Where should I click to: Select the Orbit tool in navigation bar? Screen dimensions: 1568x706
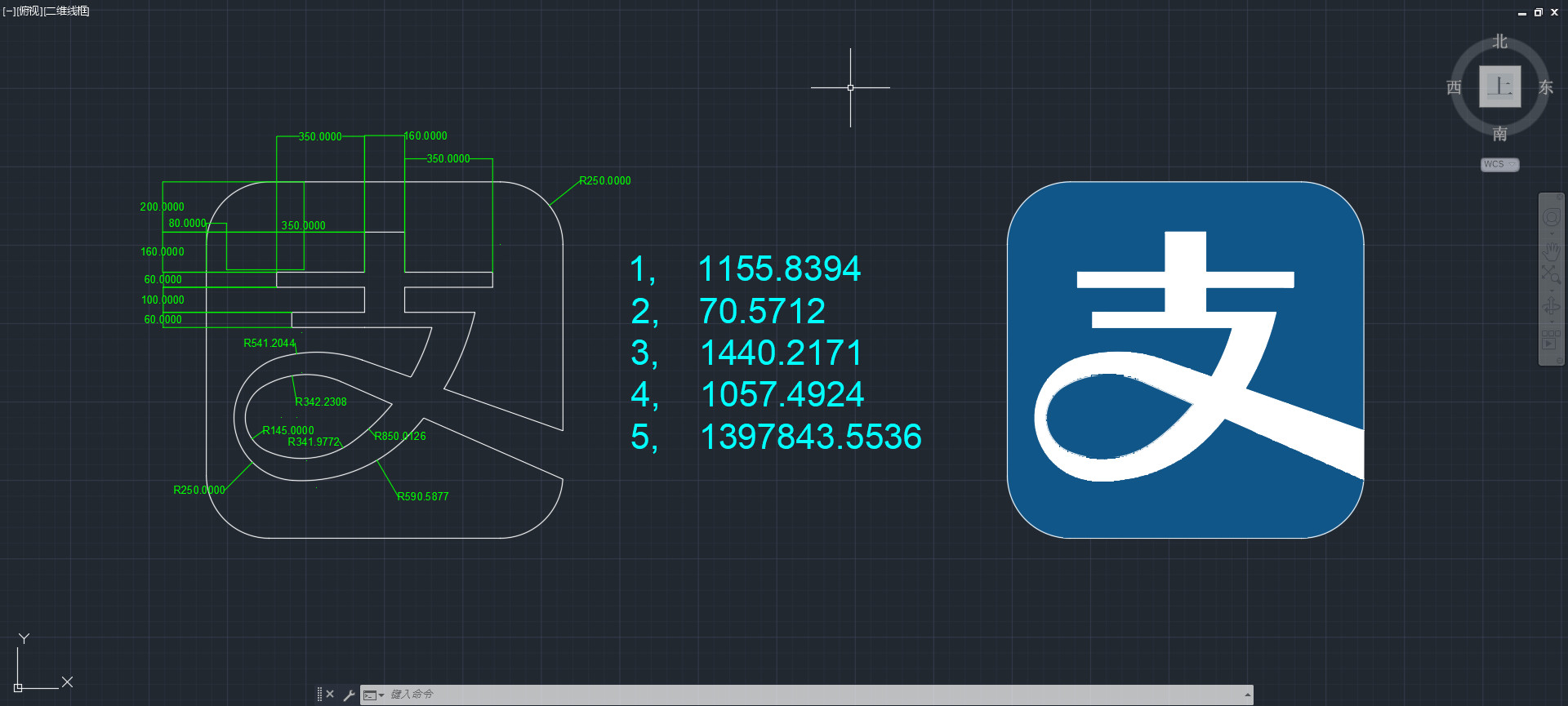[1551, 306]
